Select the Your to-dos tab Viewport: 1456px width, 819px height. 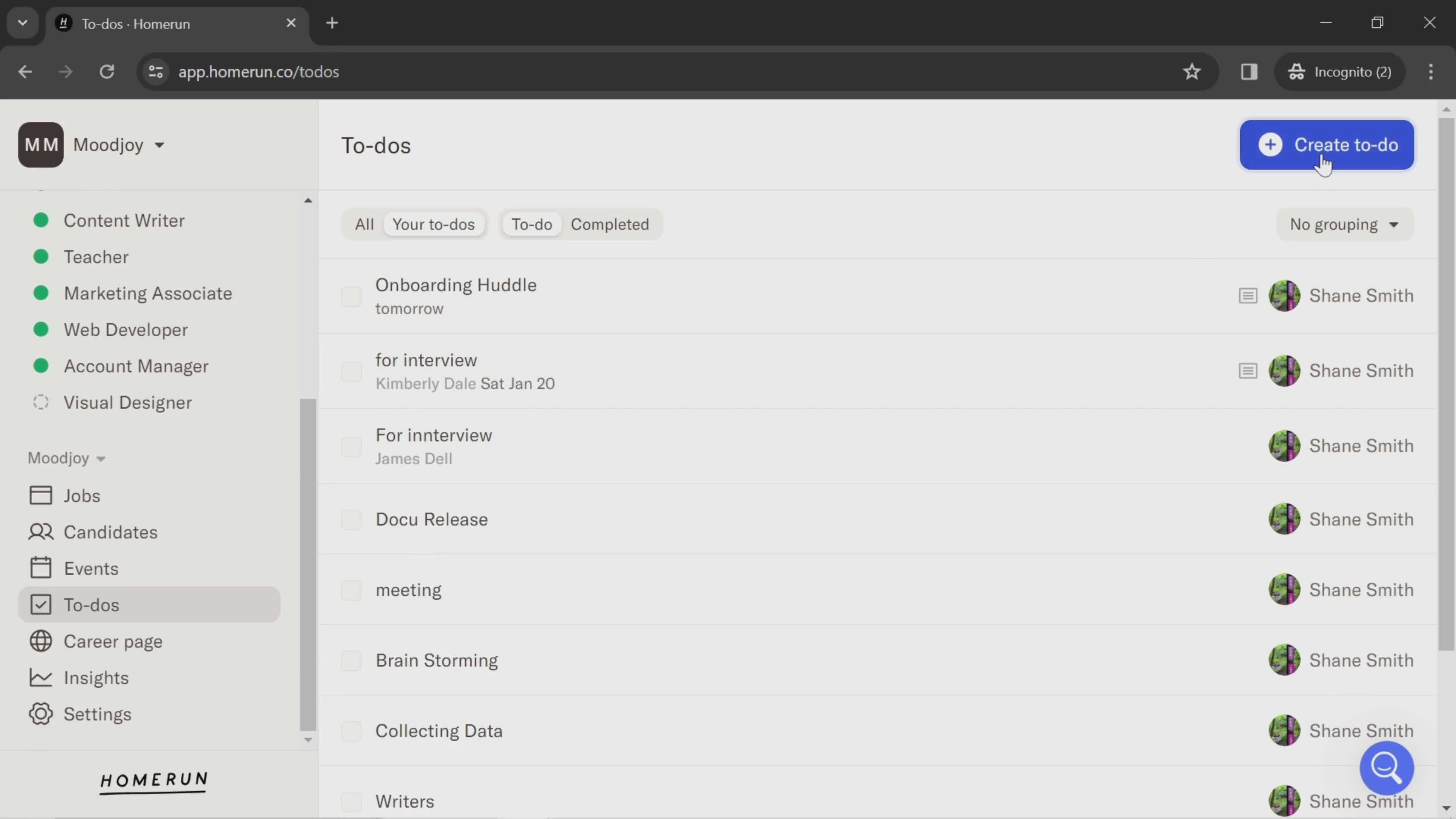(x=433, y=225)
